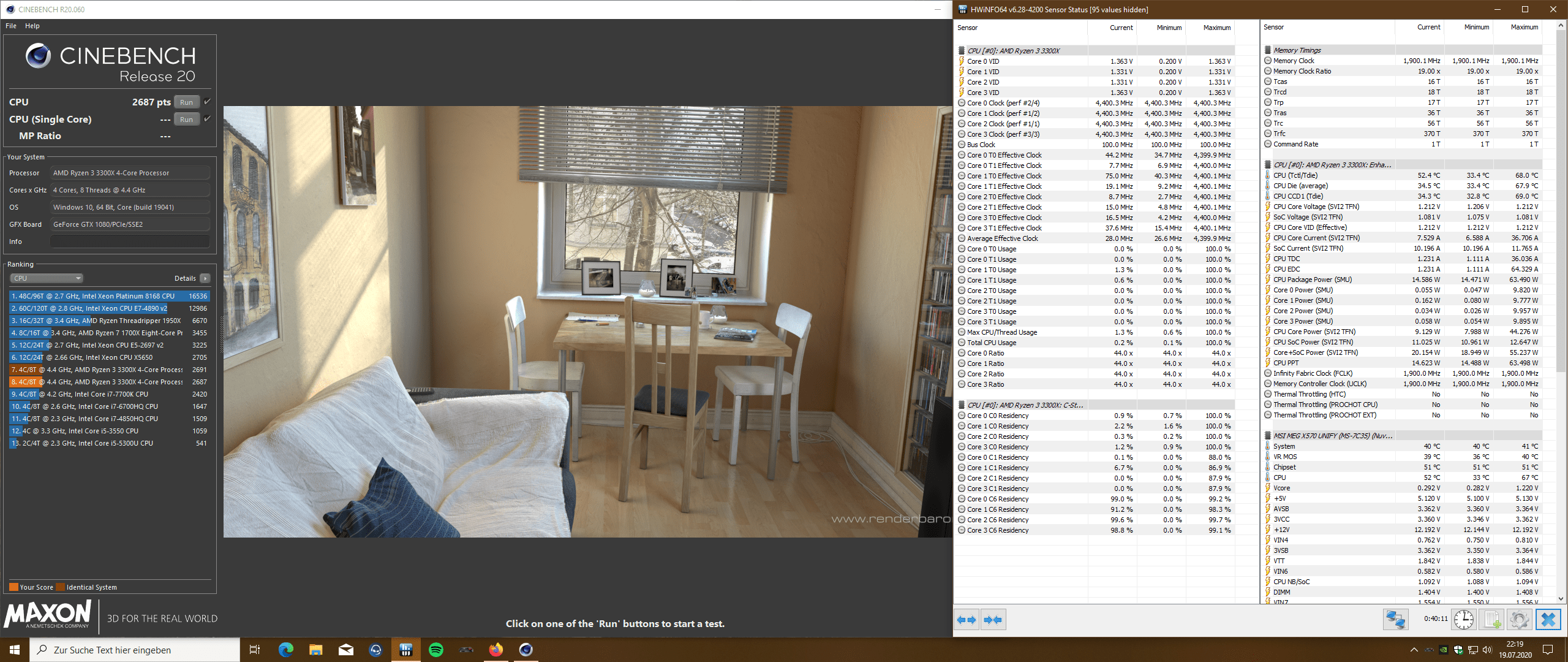The width and height of the screenshot is (1568, 662).
Task: Collapse the Memory Timings sensor group
Action: coord(1297,50)
